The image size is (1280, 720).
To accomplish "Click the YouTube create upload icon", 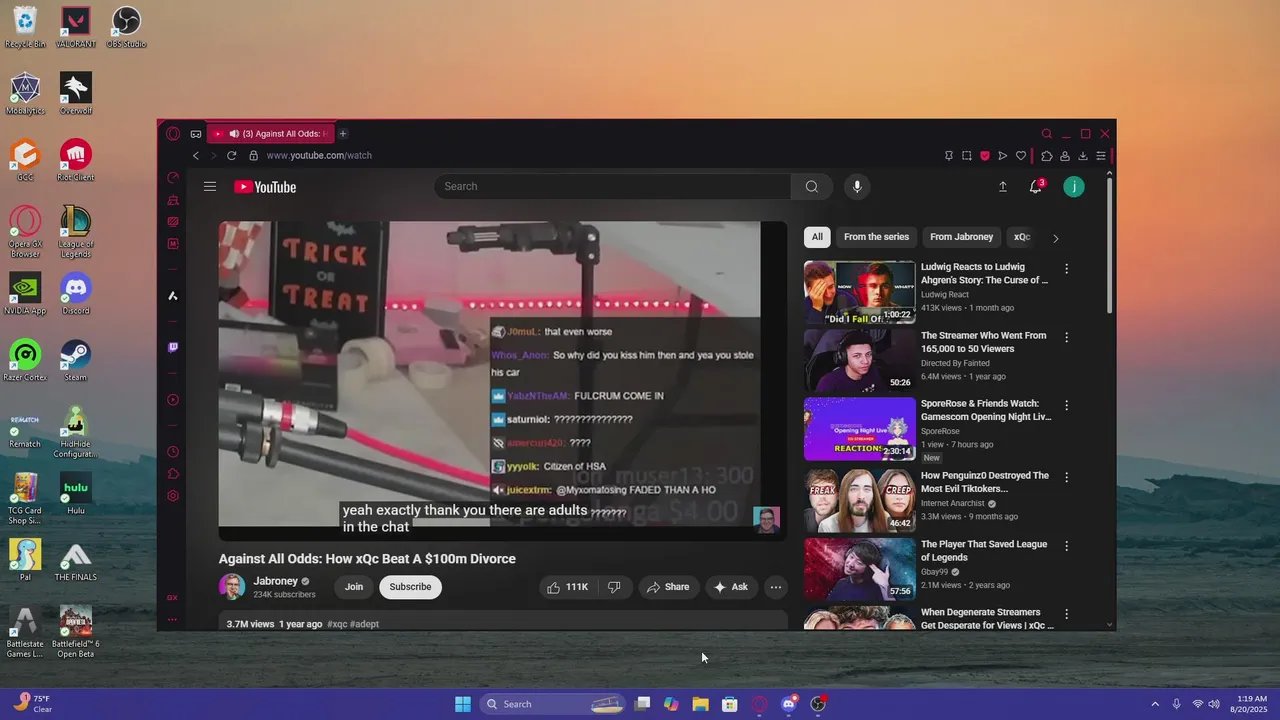I will [x=1002, y=187].
